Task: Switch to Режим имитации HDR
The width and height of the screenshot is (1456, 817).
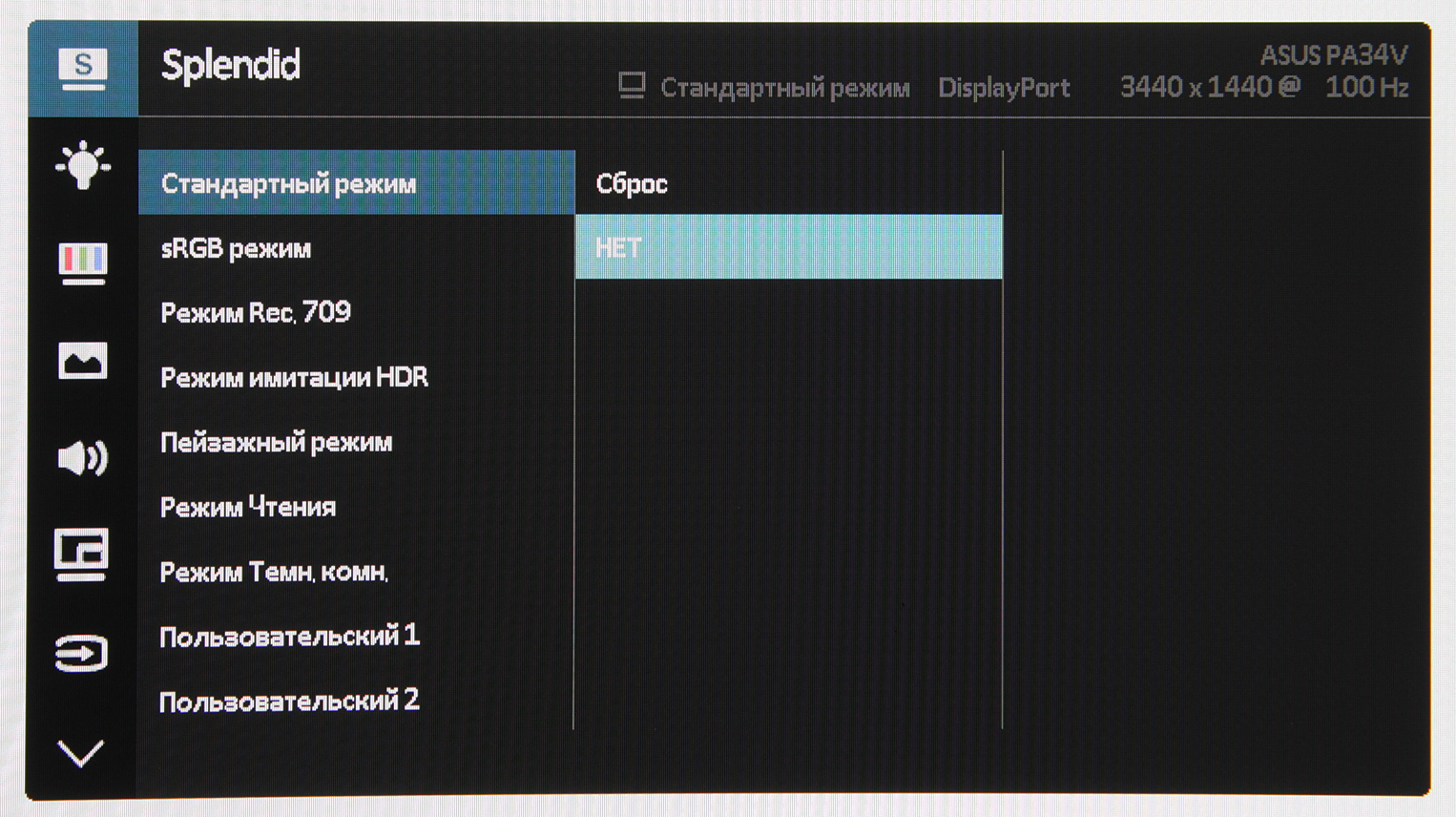Action: tap(294, 378)
